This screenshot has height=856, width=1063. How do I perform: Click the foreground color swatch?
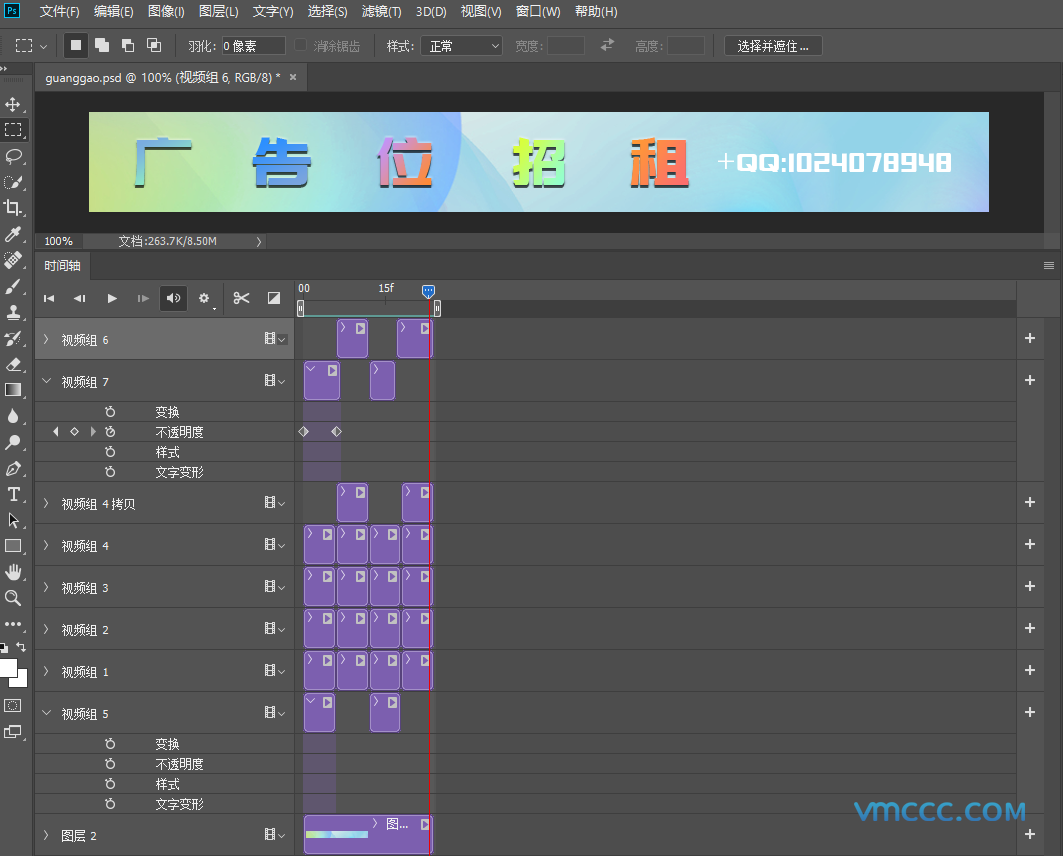pos(8,668)
